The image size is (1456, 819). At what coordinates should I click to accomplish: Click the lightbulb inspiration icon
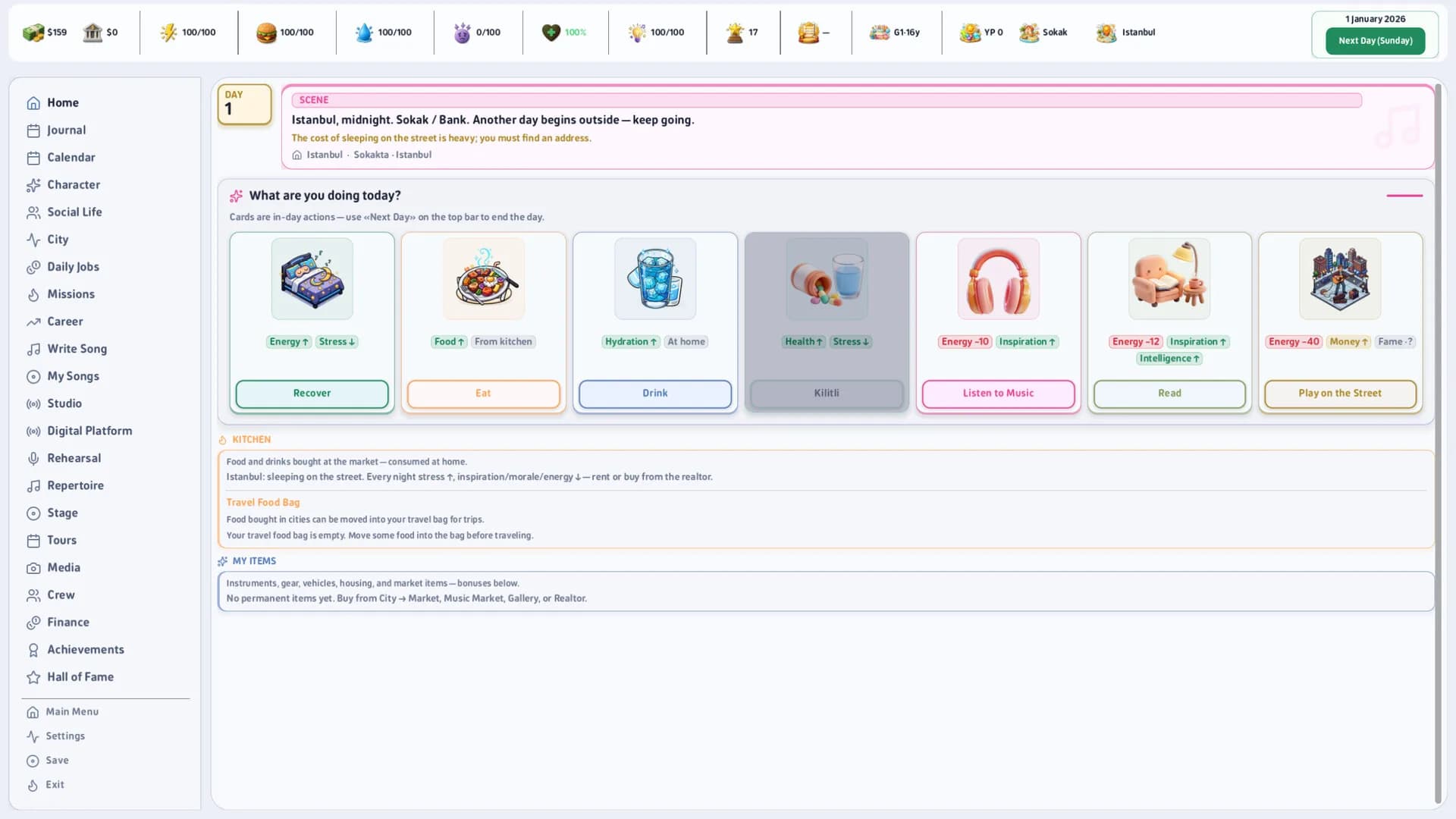(x=637, y=32)
